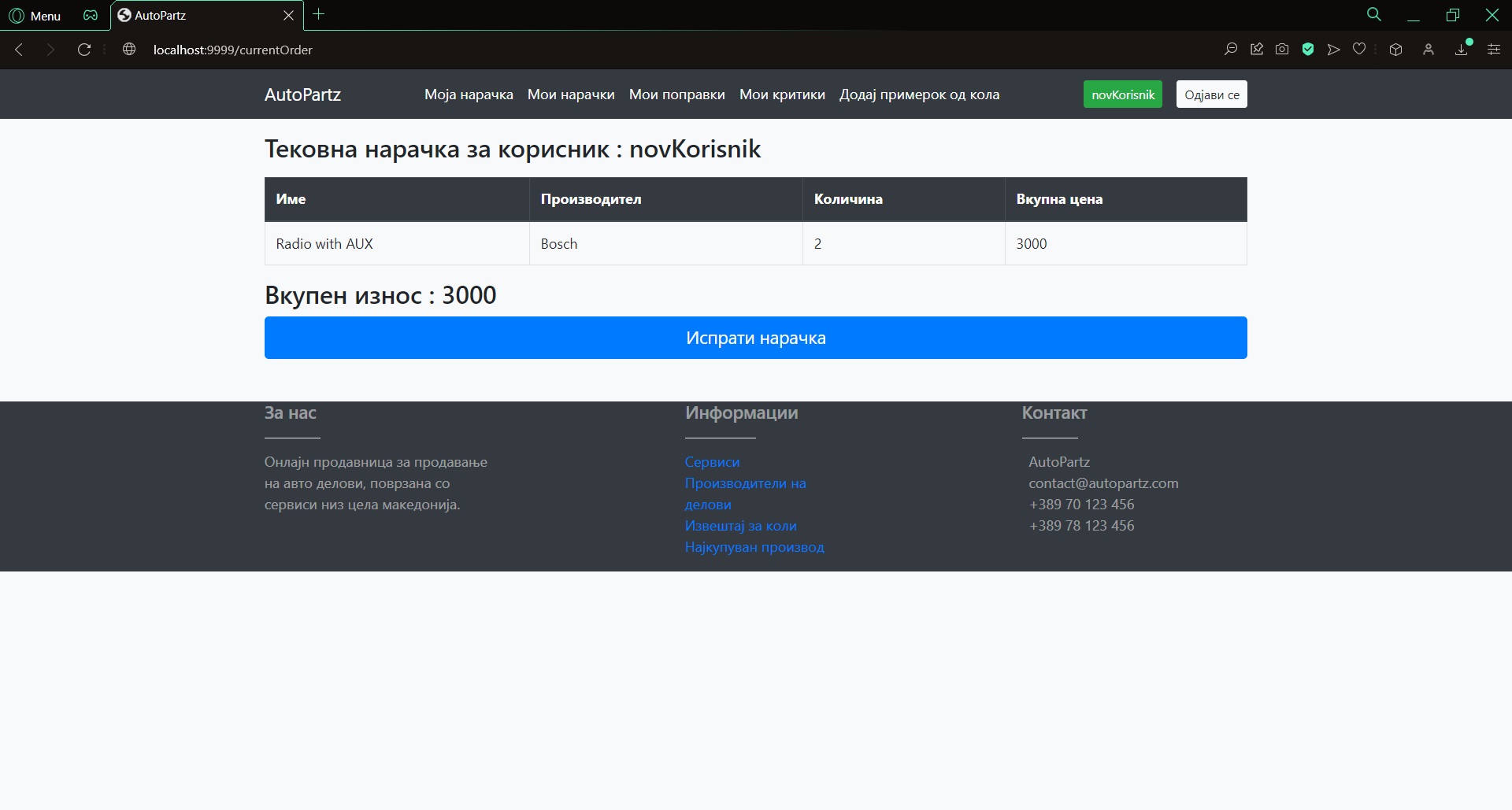This screenshot has width=1512, height=810.
Task: Reload the current page
Action: (x=84, y=50)
